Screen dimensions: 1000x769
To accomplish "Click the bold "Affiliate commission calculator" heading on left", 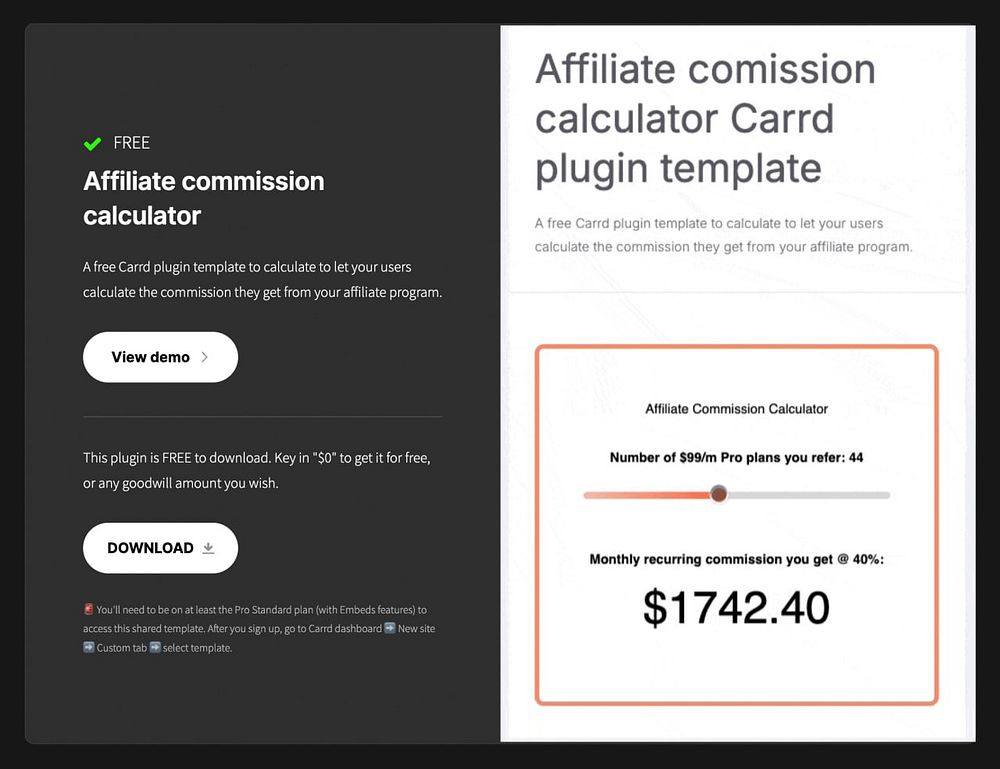I will (204, 198).
